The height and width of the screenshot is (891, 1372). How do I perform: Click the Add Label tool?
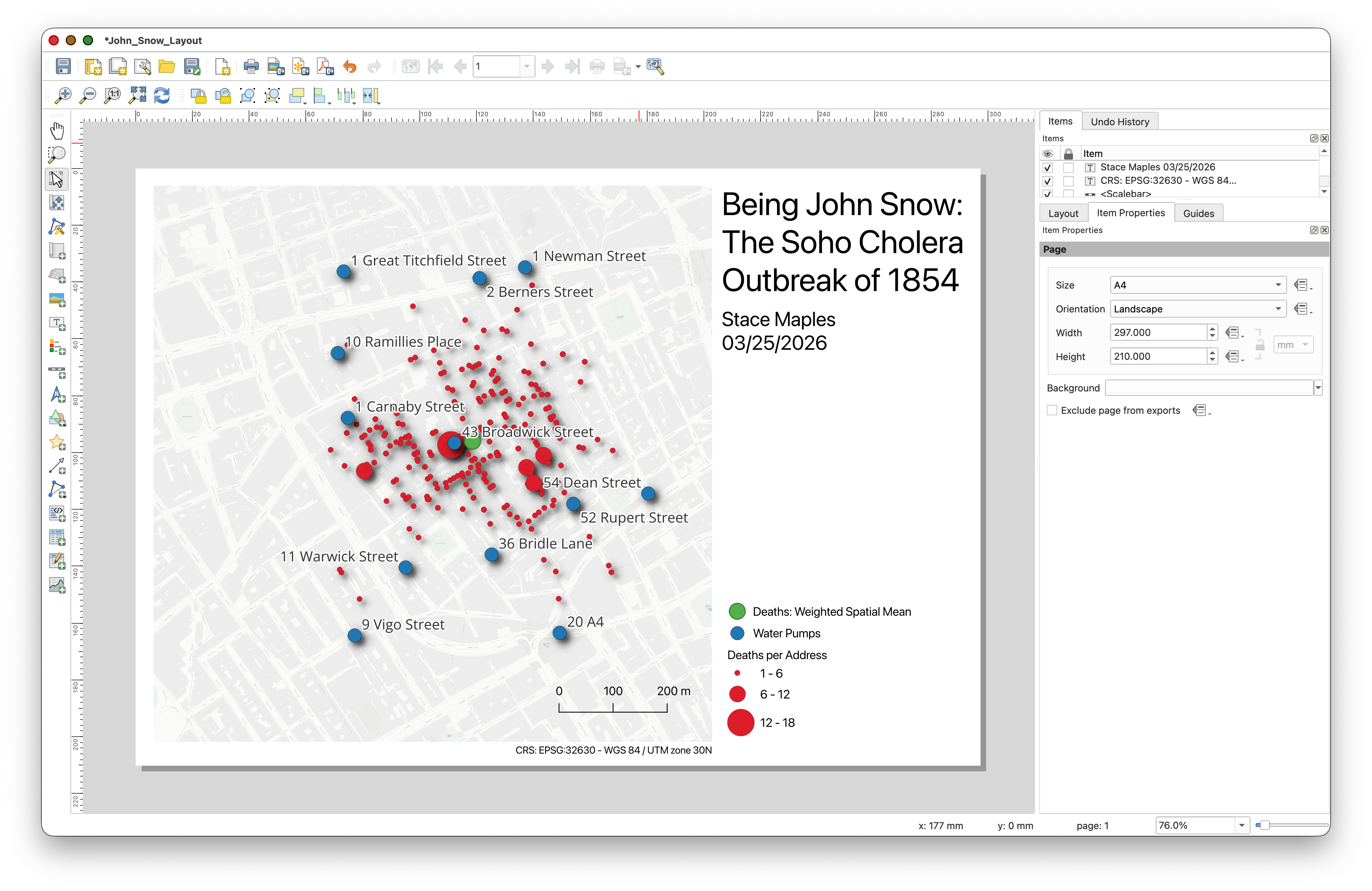tap(57, 323)
